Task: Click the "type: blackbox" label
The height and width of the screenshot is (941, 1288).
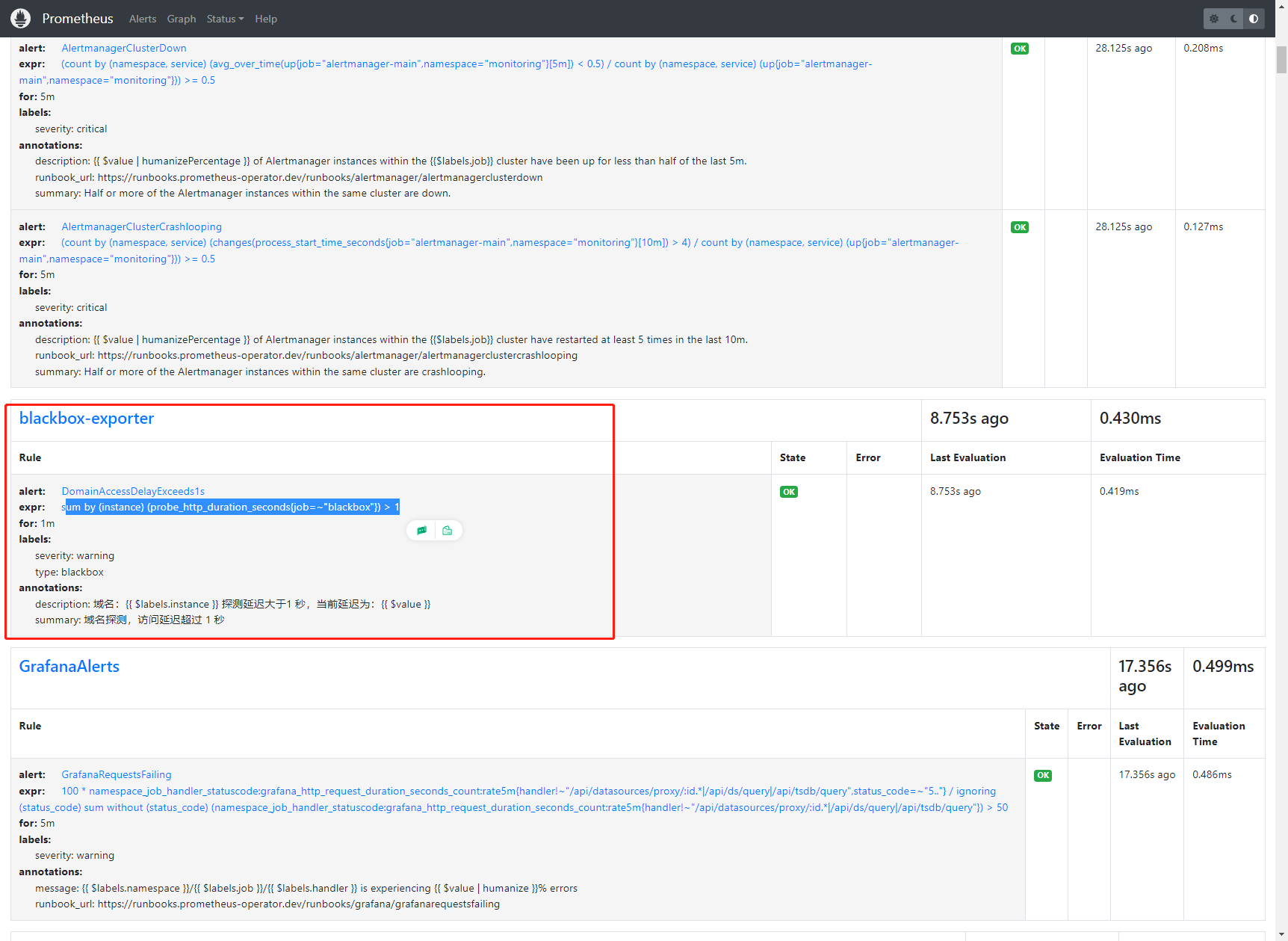Action: 69,573
